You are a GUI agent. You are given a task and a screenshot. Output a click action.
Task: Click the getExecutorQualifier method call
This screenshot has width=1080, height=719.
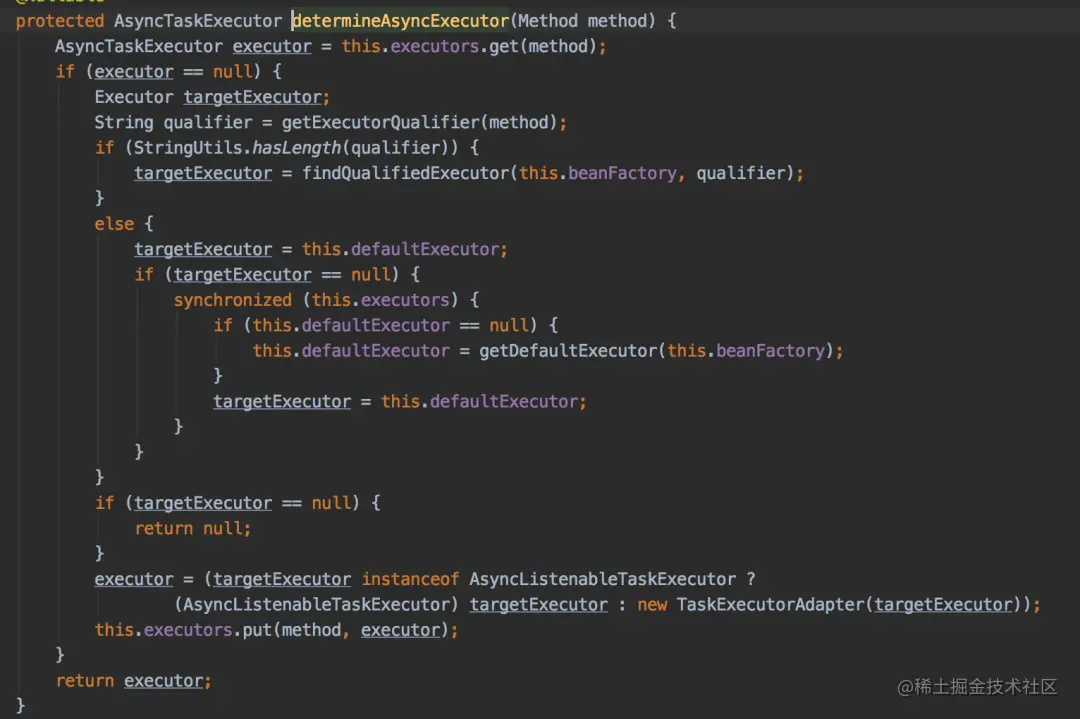pyautogui.click(x=380, y=123)
